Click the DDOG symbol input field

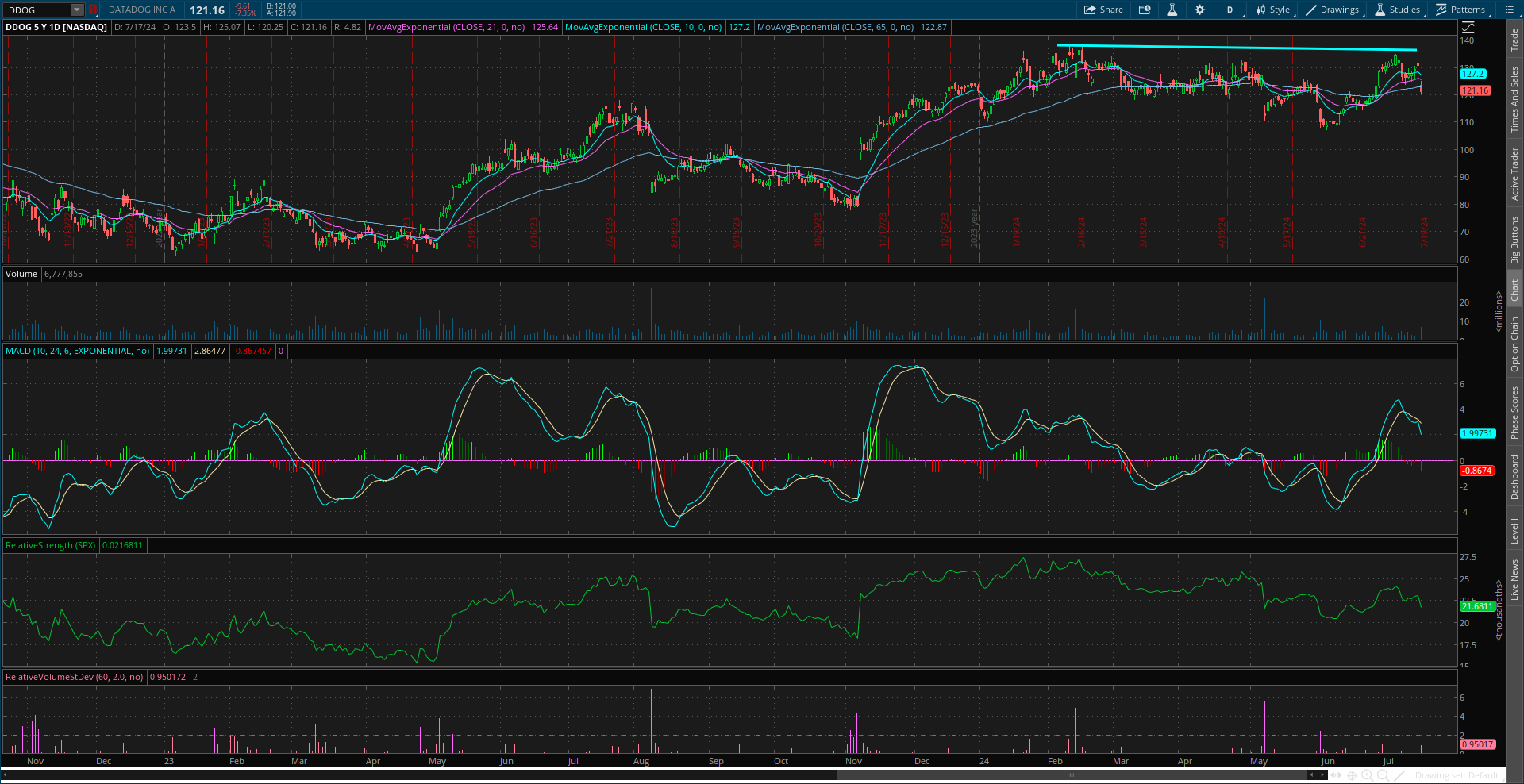(37, 10)
